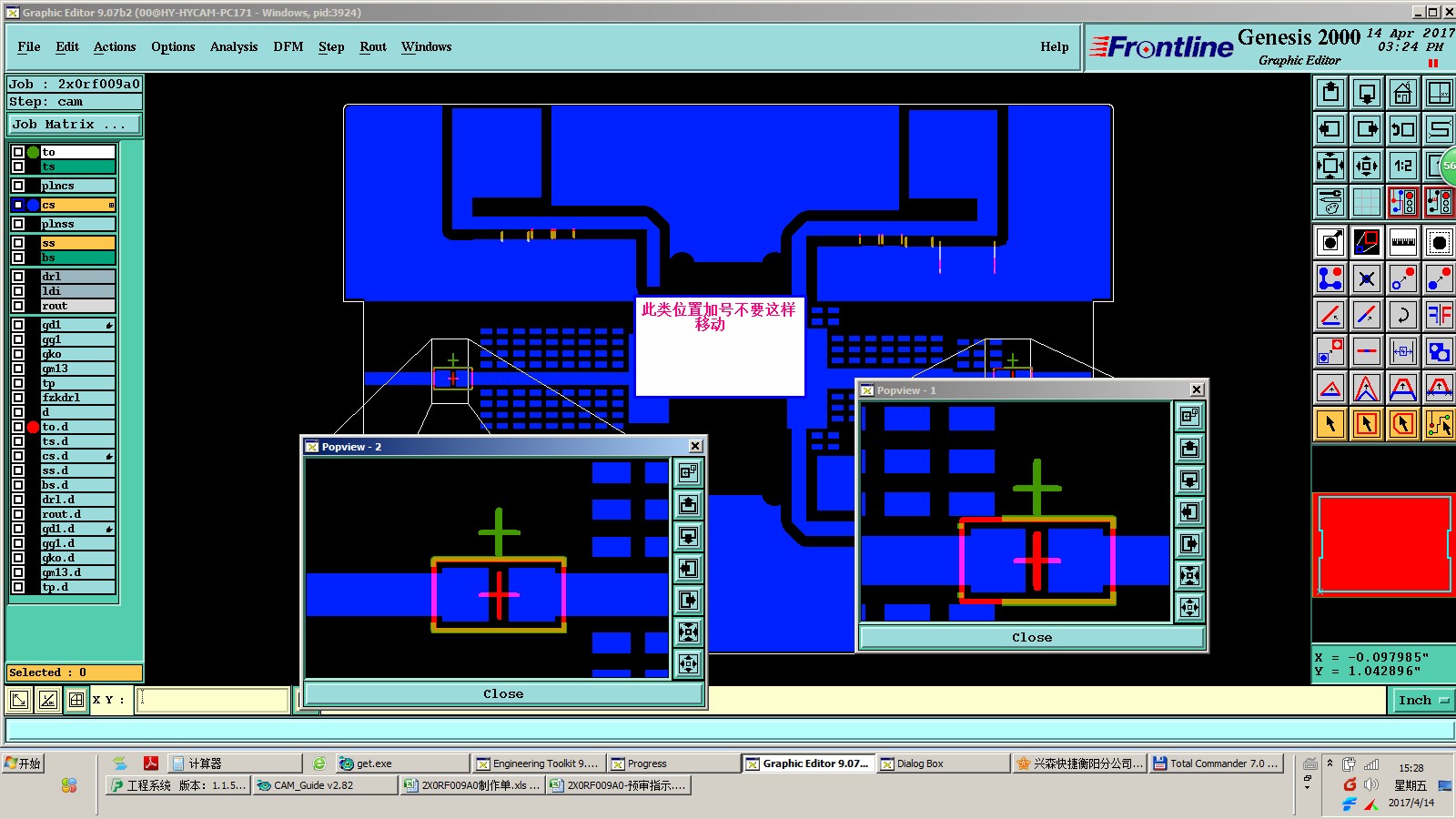Open the Inch units dropdown
The image size is (1456, 819).
pos(1422,700)
